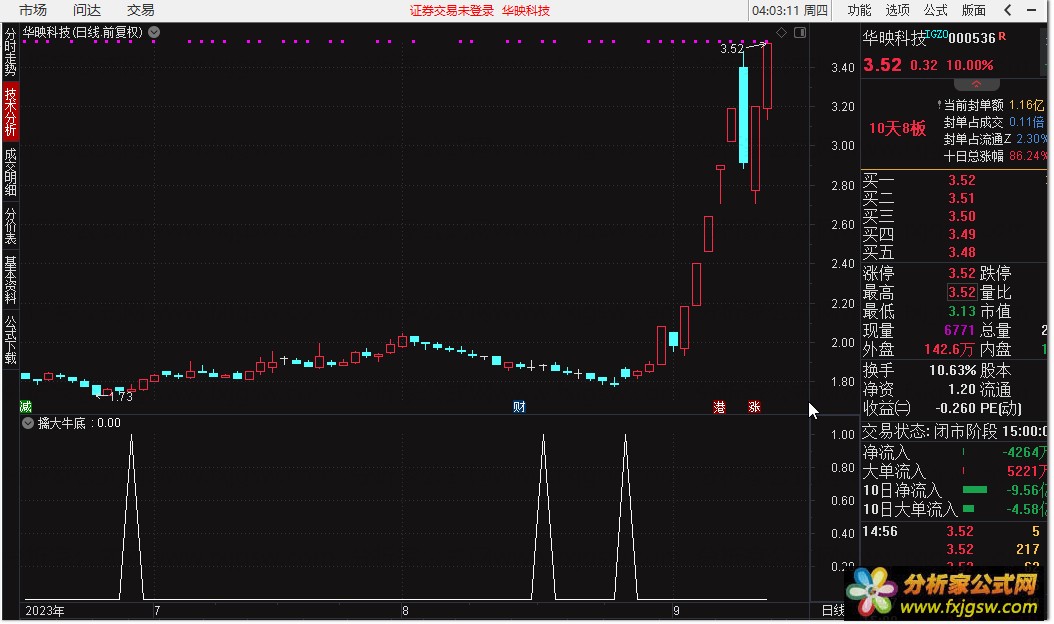This screenshot has height=624, width=1054.
Task: Click the tall cyan candlestick near the peak
Action: [743, 114]
